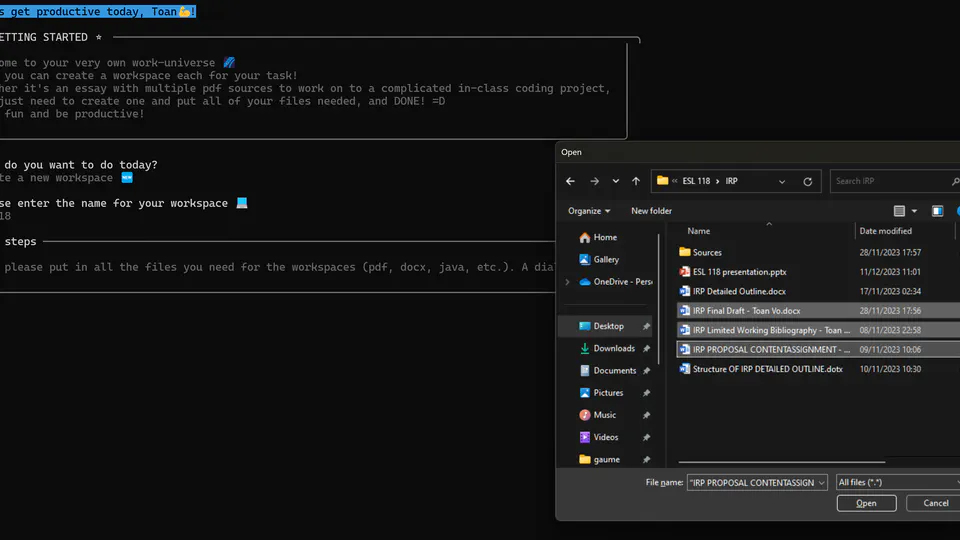The height and width of the screenshot is (540, 960).
Task: Expand the OneDrive tree node
Action: [x=568, y=282]
